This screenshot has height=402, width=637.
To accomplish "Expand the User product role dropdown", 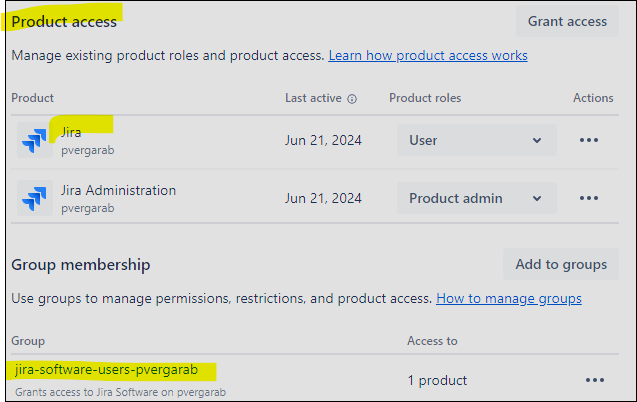I will click(x=476, y=141).
